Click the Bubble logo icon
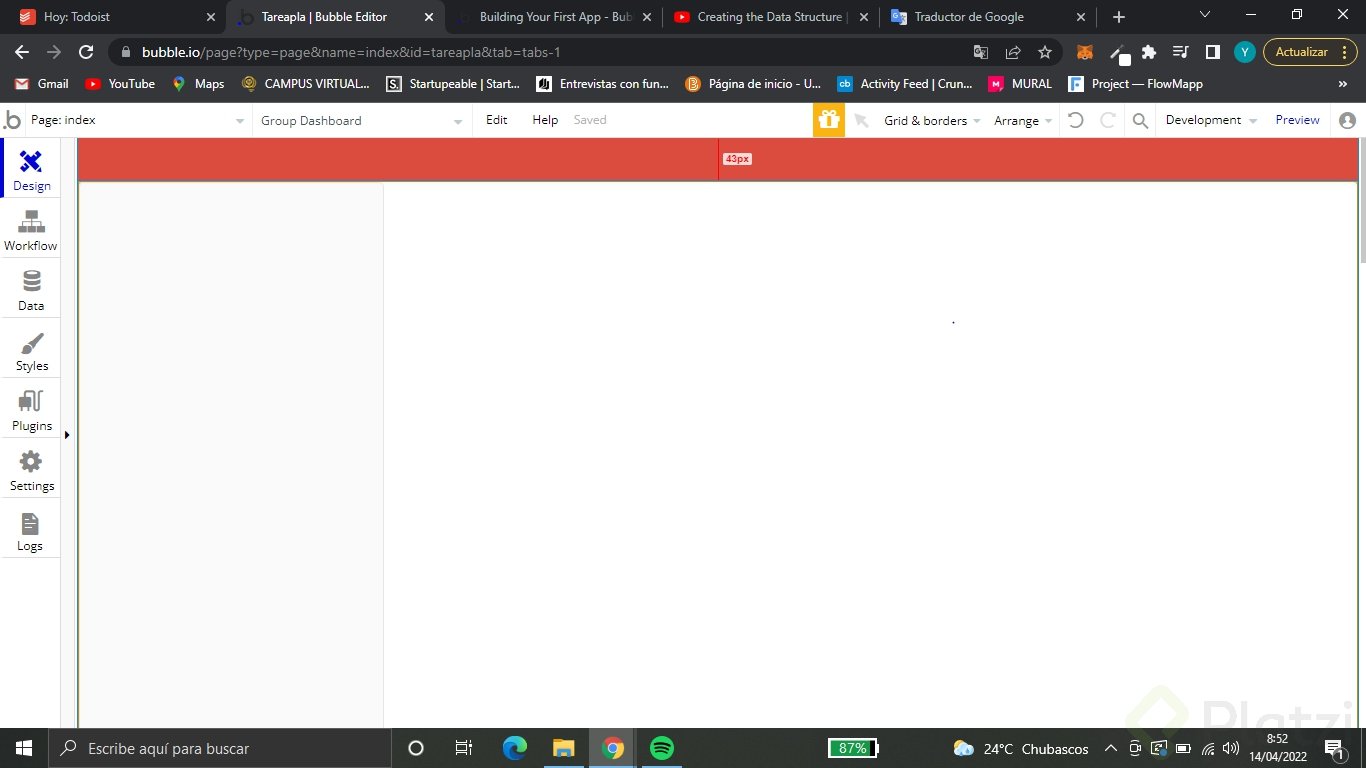The width and height of the screenshot is (1366, 768). pos(12,120)
